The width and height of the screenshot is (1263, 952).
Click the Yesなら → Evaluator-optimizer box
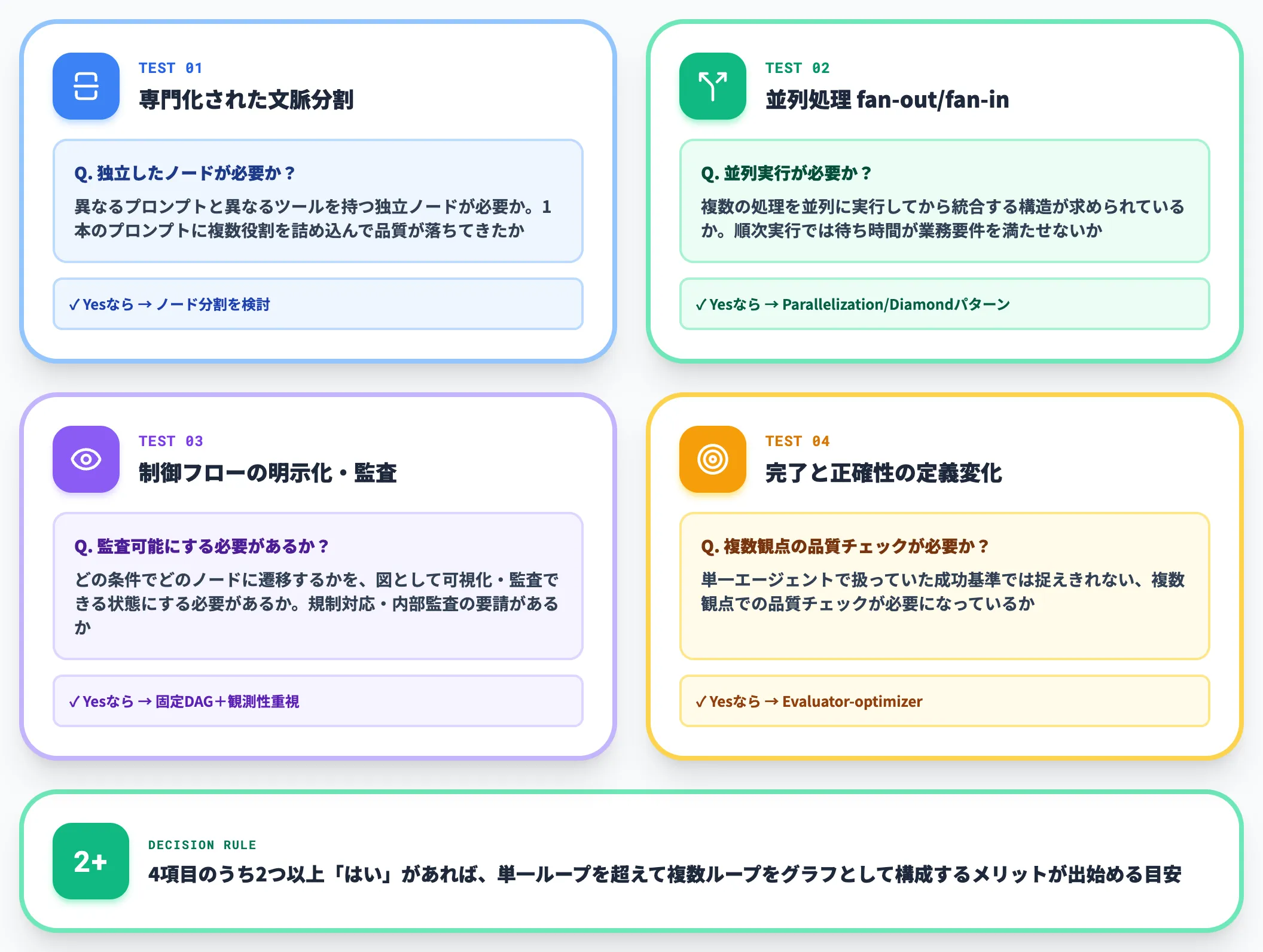click(x=945, y=701)
